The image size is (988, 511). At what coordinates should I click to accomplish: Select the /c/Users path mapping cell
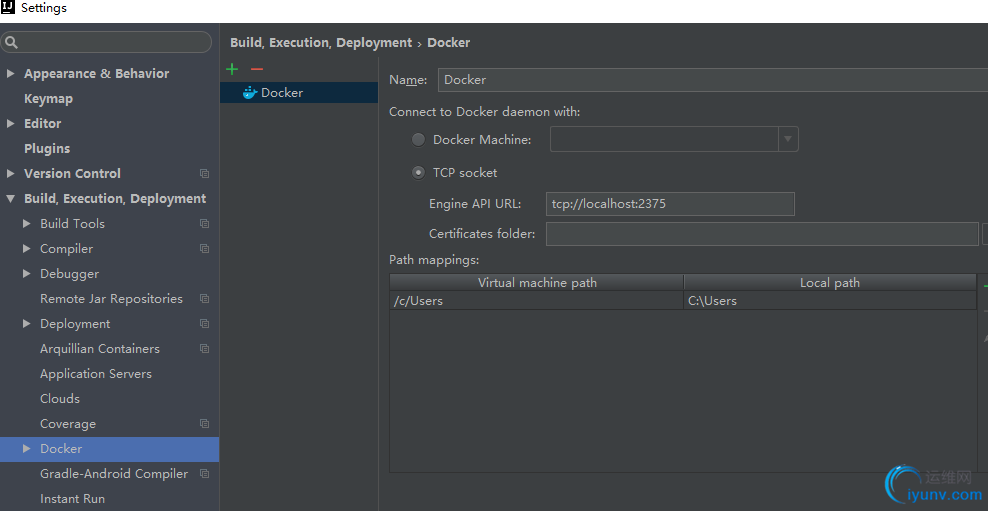click(x=536, y=301)
